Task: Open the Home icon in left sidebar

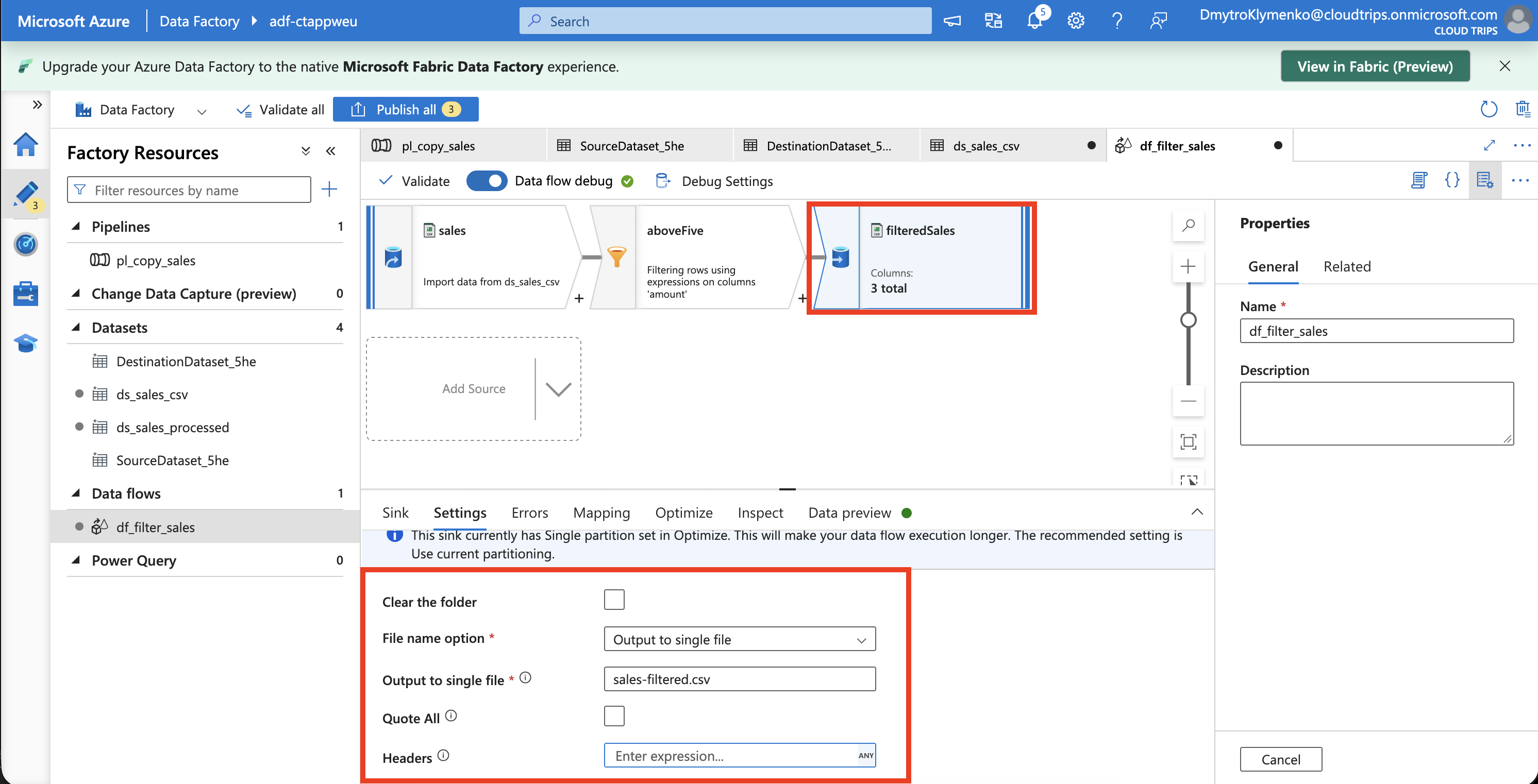Action: (26, 144)
